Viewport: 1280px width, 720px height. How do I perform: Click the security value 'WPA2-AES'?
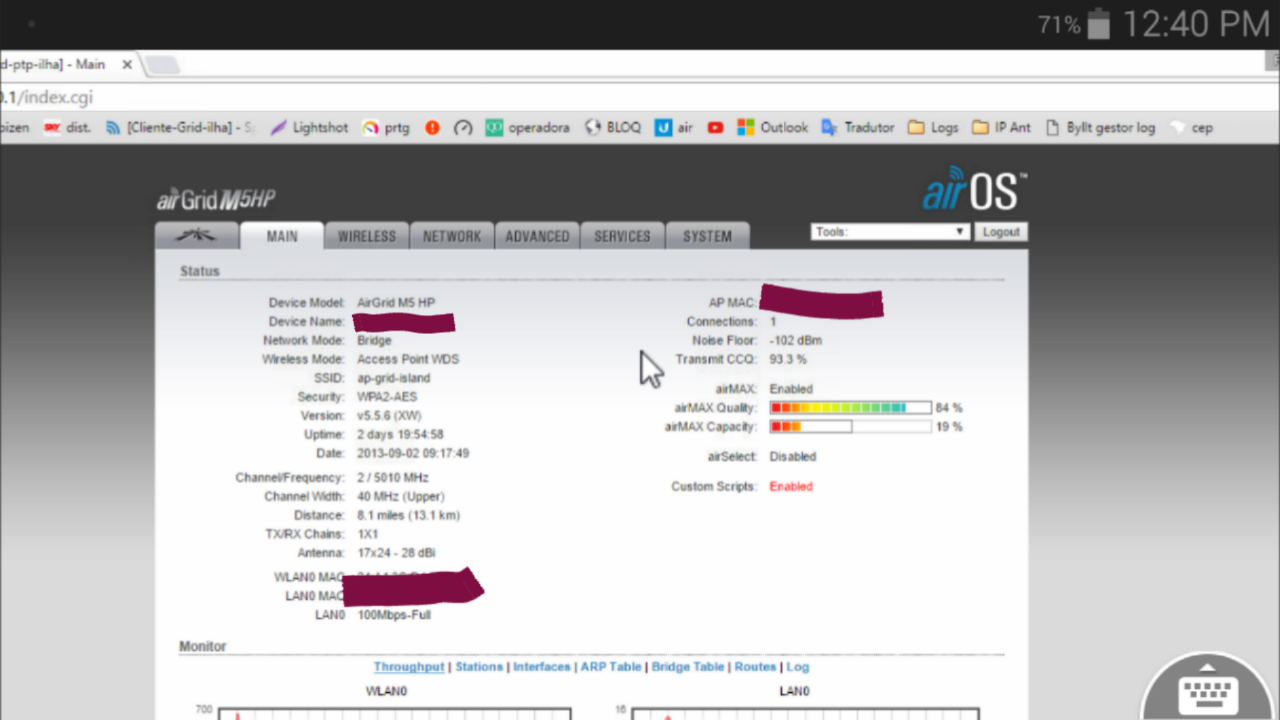[x=387, y=397]
